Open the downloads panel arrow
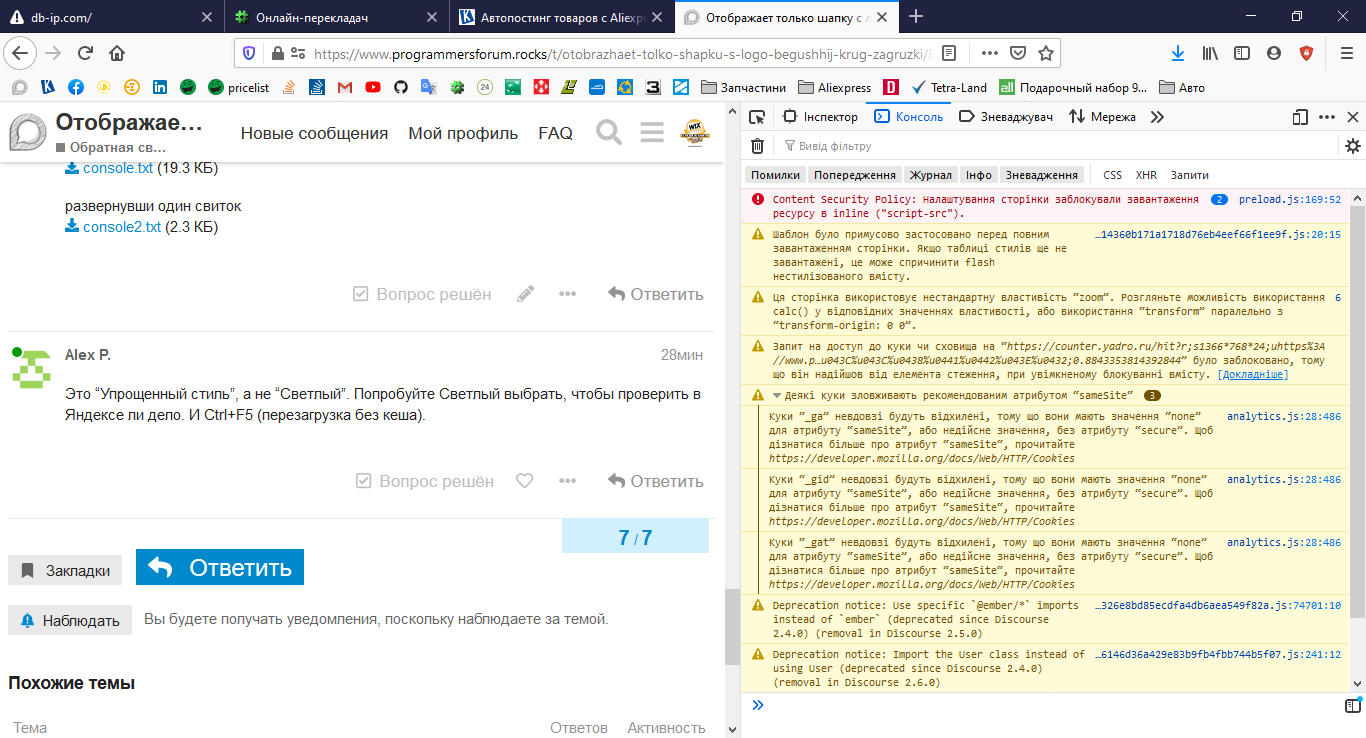The height and width of the screenshot is (738, 1366). coord(1178,53)
